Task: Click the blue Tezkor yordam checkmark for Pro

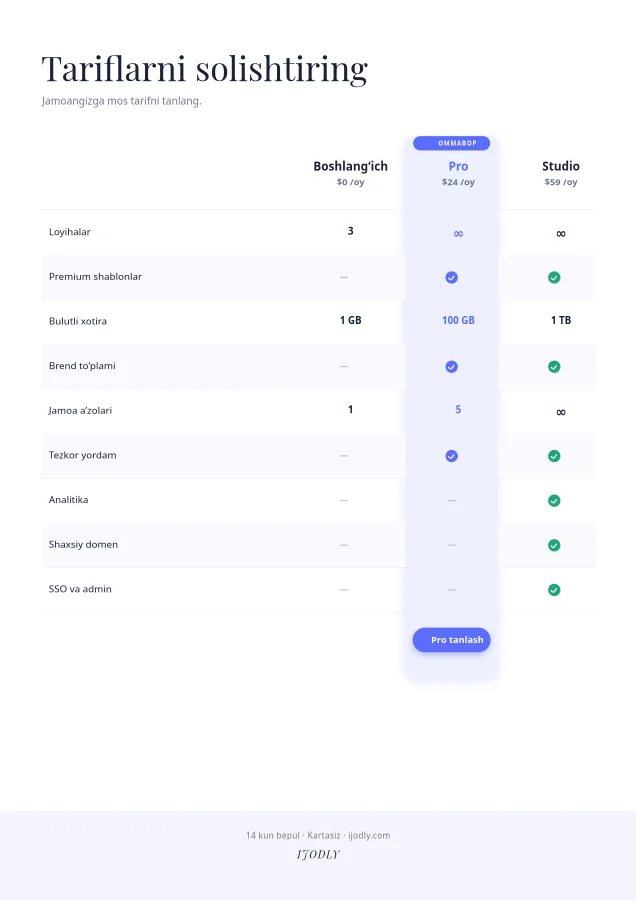Action: 452,456
